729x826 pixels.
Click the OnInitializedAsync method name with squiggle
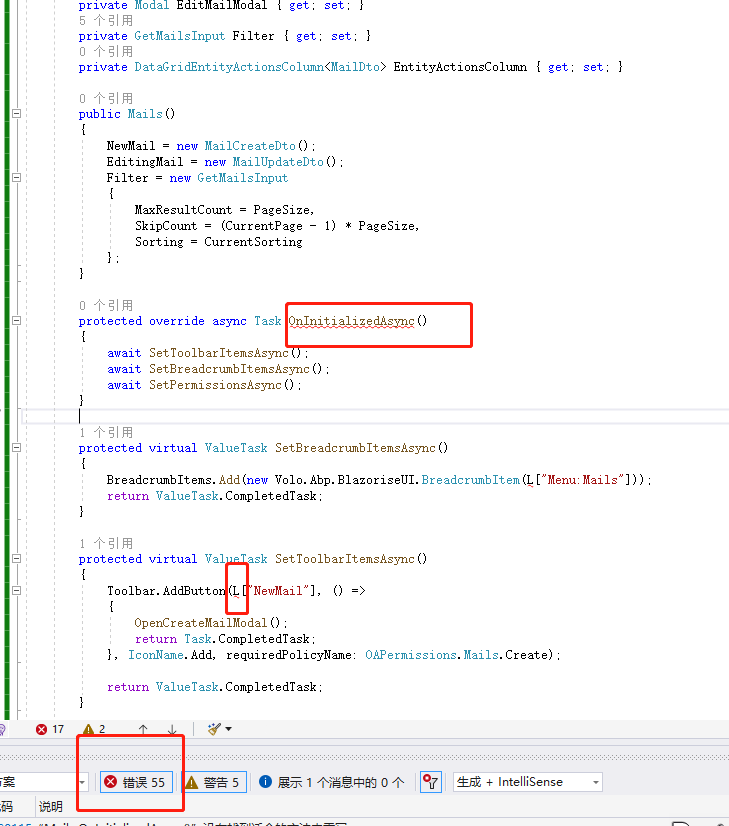tap(351, 321)
